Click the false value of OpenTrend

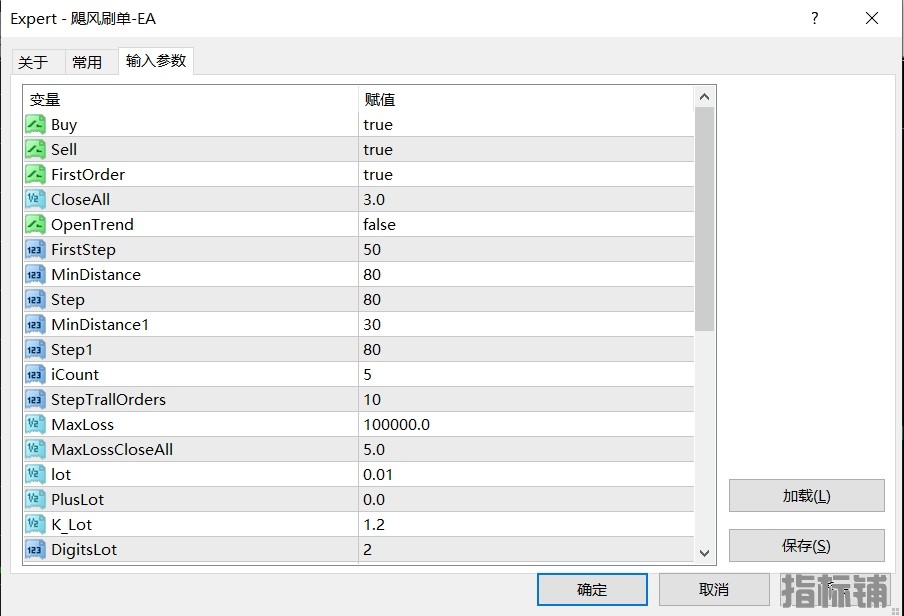[380, 225]
